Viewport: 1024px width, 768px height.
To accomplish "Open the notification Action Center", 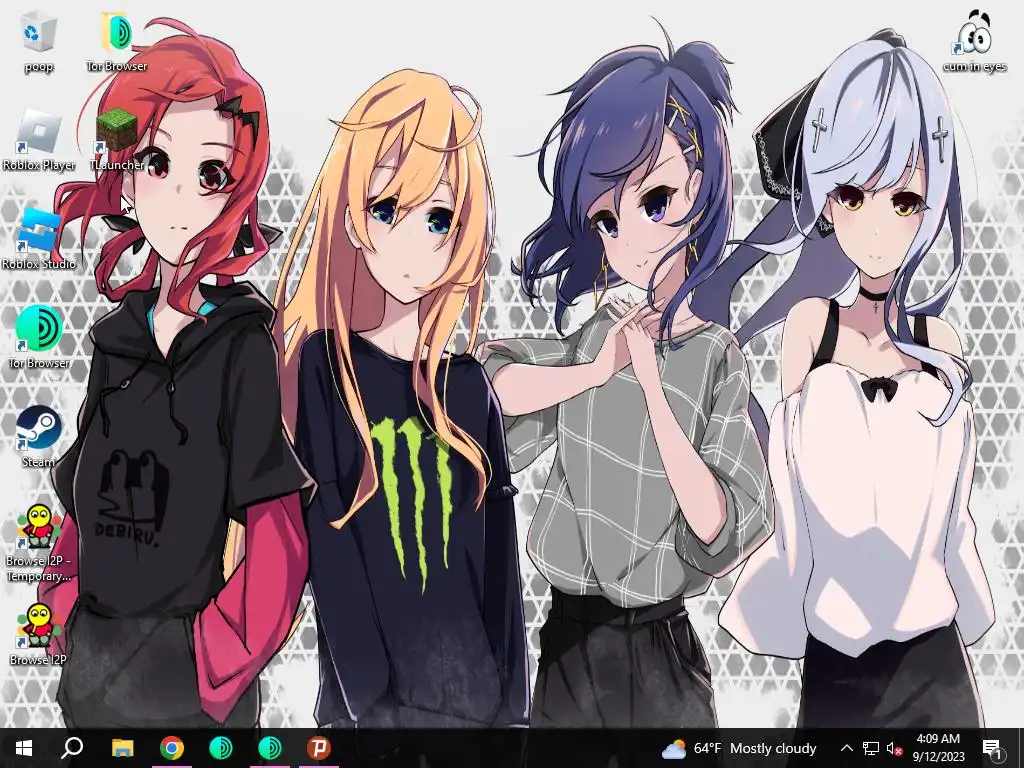I will coord(992,748).
